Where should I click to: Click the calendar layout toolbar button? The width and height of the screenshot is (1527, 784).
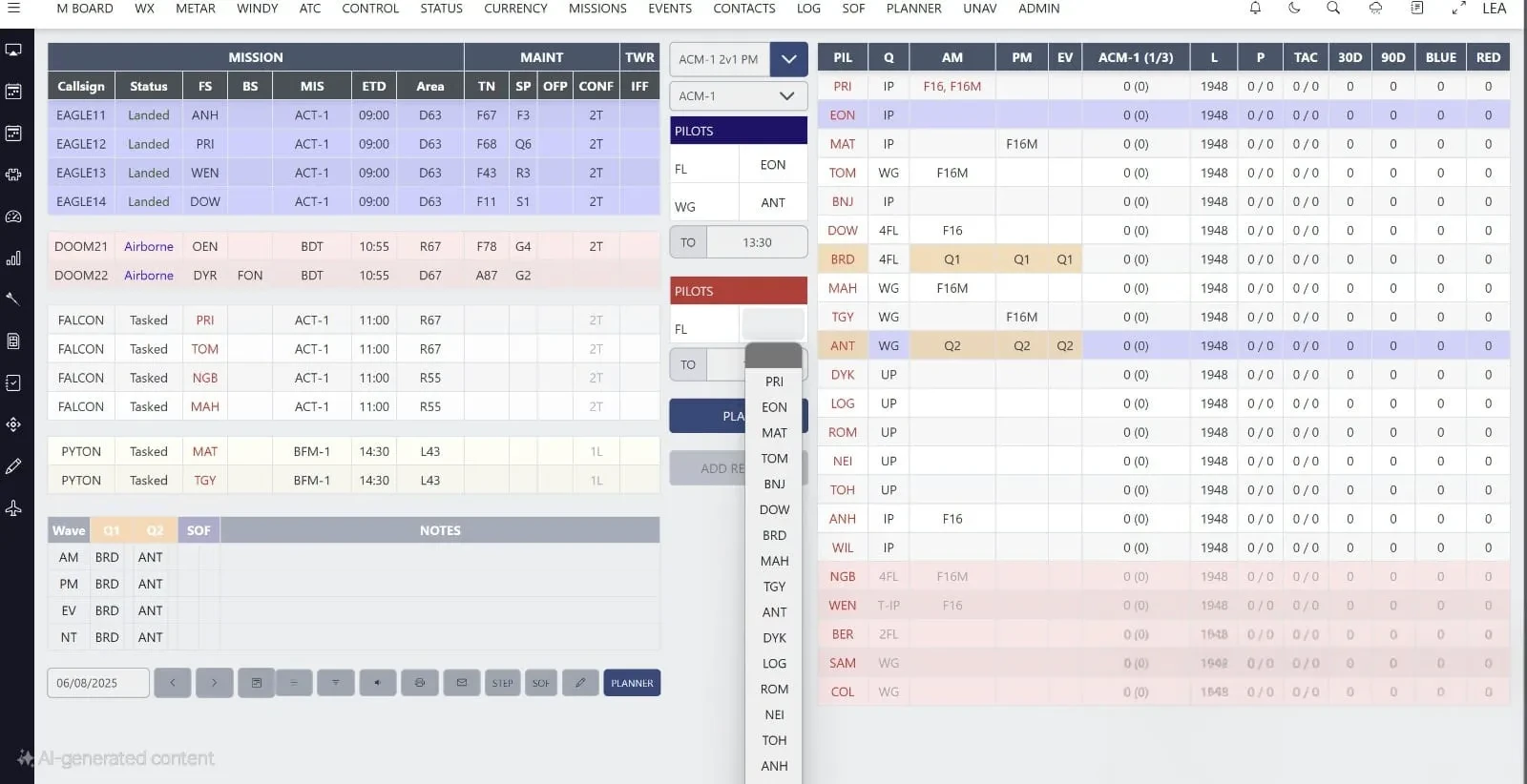[x=257, y=683]
